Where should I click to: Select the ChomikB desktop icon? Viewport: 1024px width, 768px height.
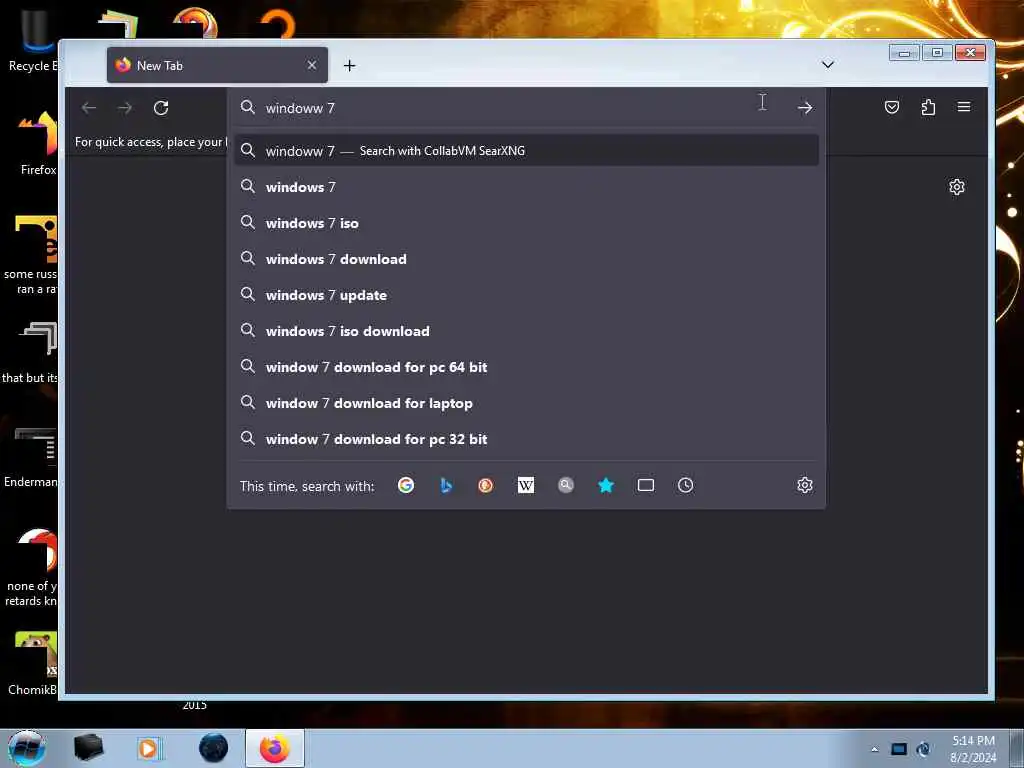coord(33,664)
